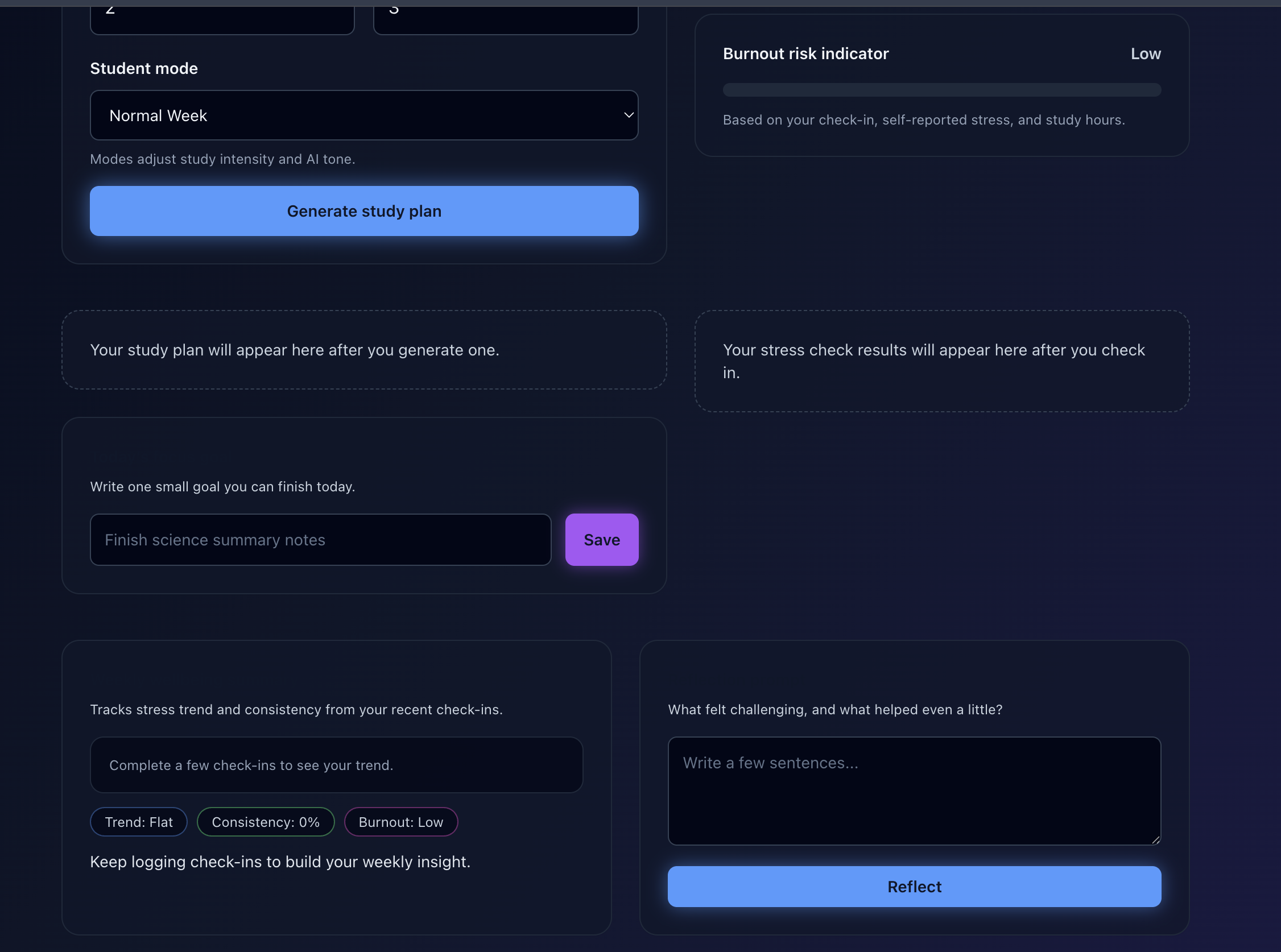
Task: Click the study plan placeholder box
Action: click(x=363, y=350)
